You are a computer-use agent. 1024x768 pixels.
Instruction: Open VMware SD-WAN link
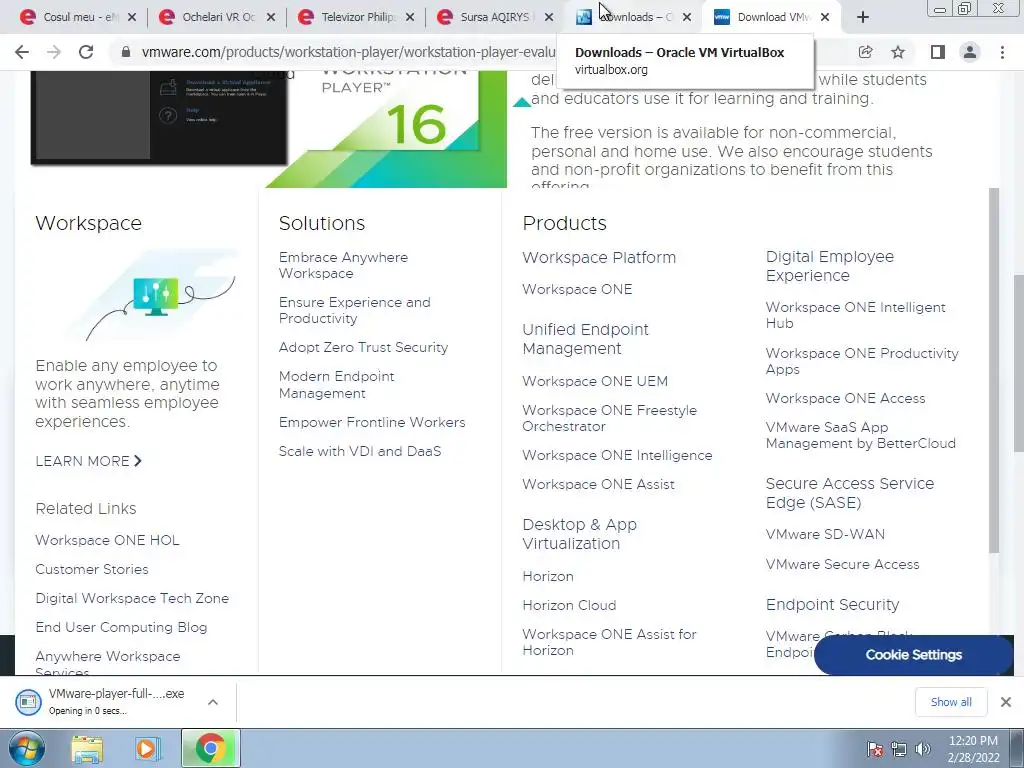click(825, 534)
